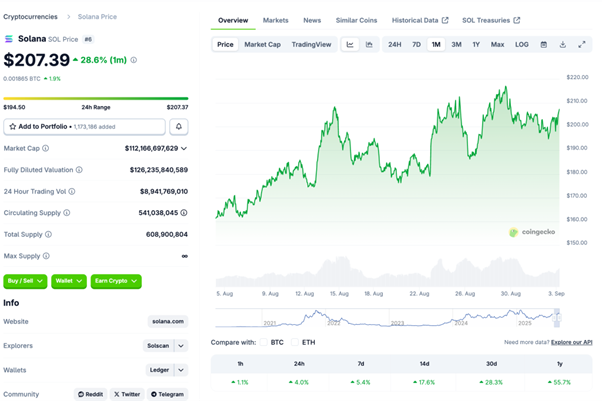
Task: Open the Overview tab
Action: 233,20
